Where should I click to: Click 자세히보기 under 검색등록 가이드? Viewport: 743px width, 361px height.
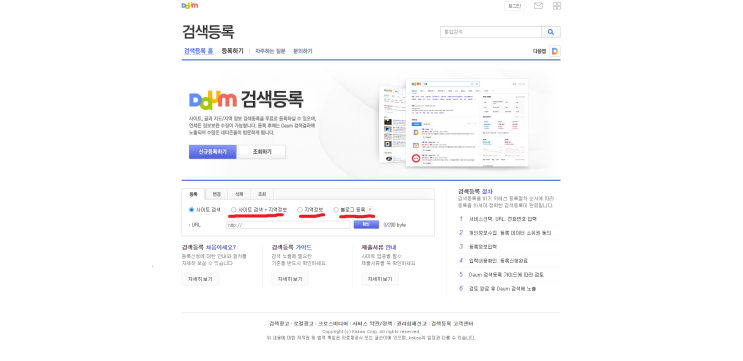(x=290, y=279)
